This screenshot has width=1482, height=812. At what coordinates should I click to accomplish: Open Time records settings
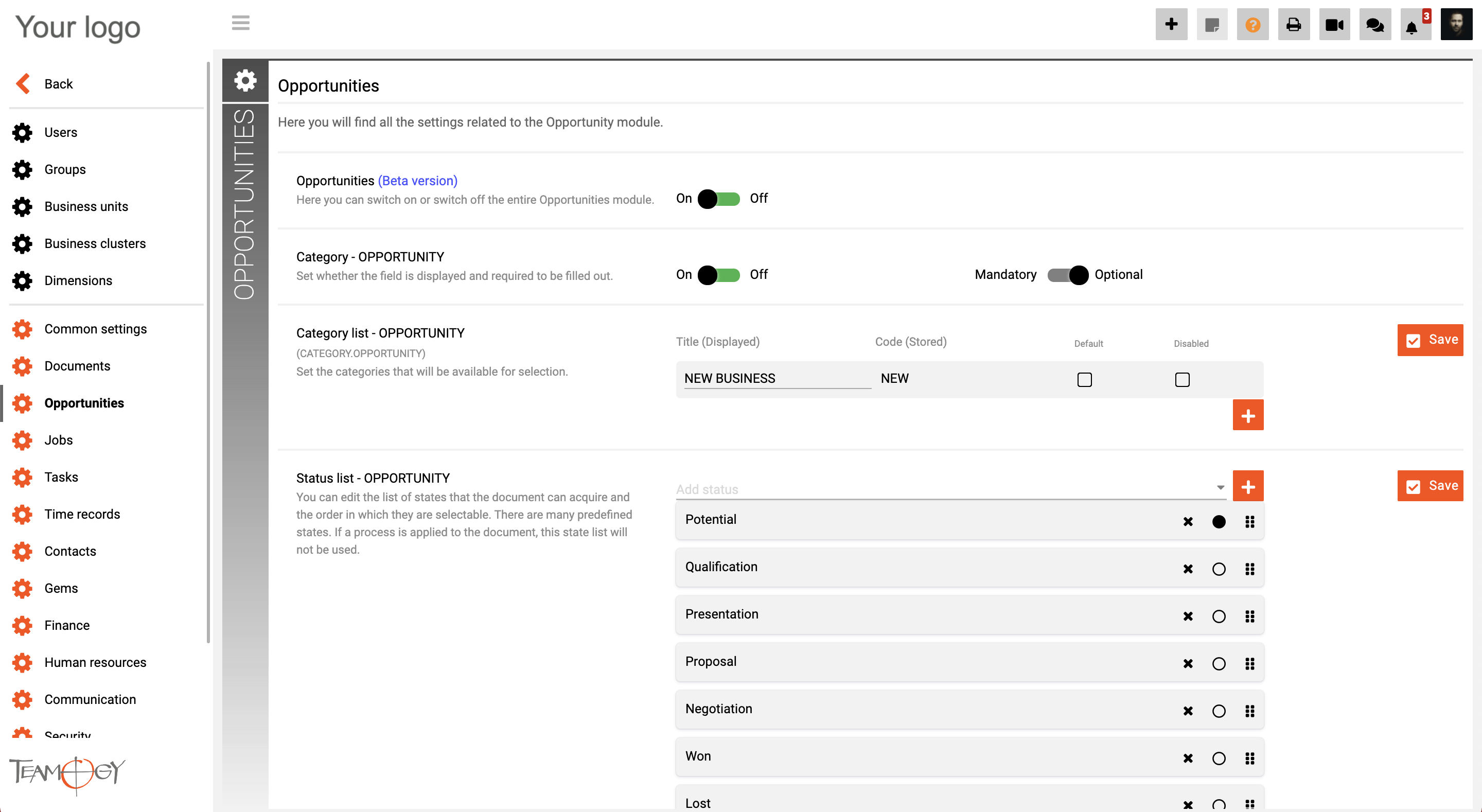(82, 514)
